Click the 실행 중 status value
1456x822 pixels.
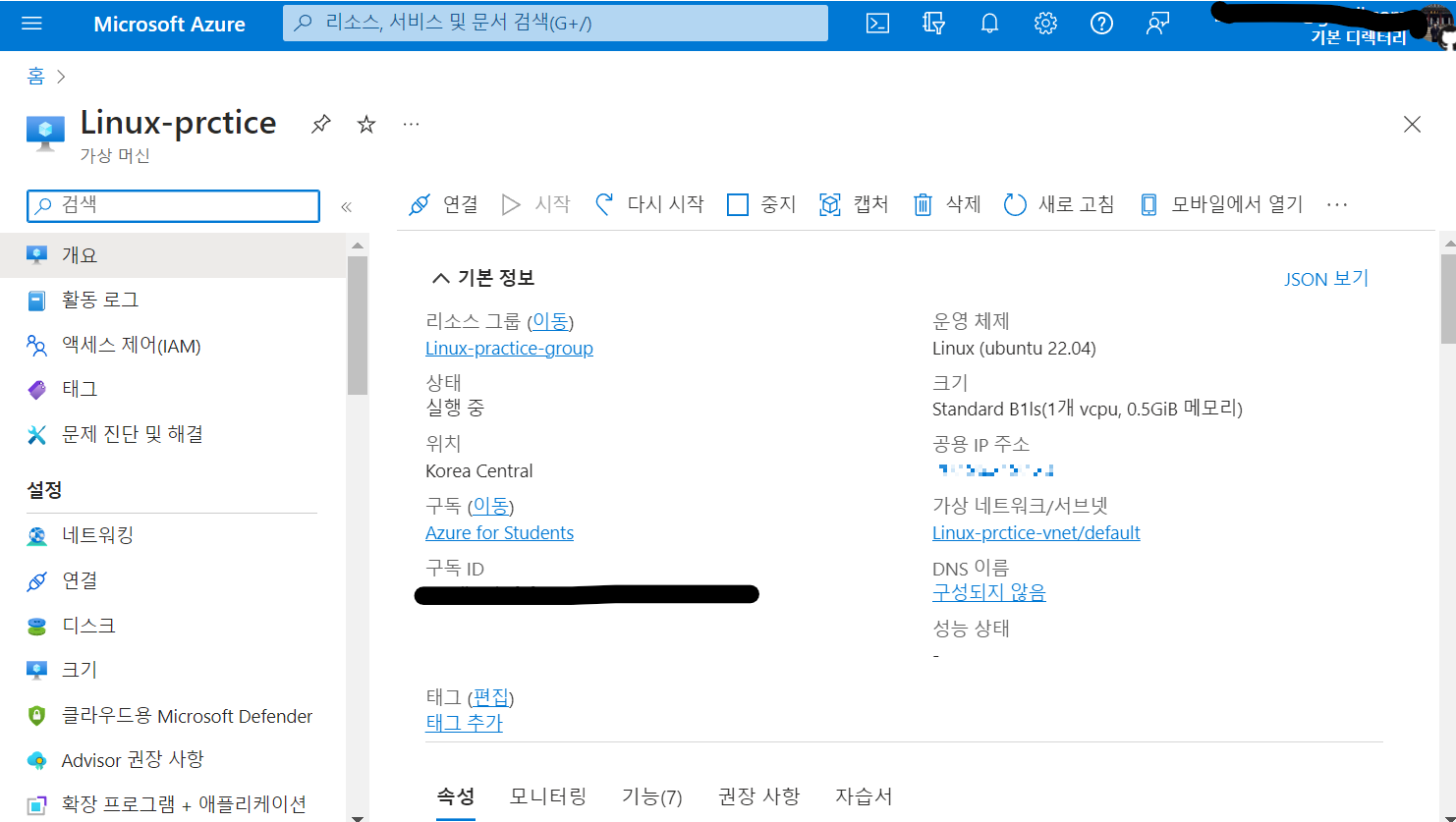point(455,408)
